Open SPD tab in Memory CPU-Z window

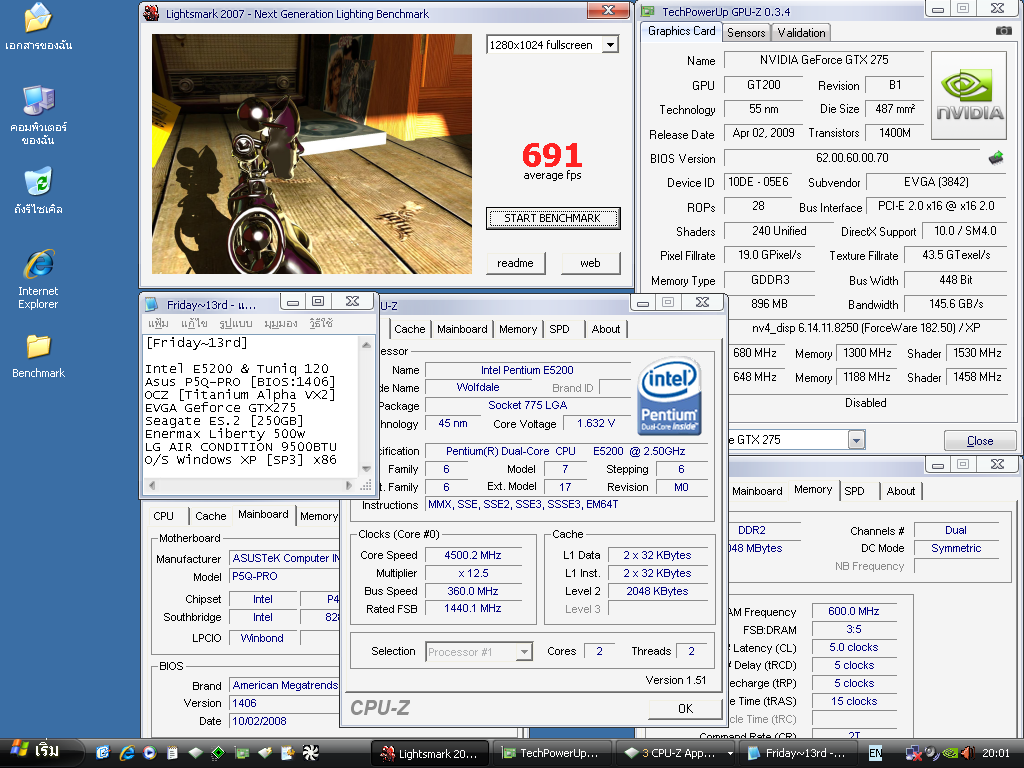854,491
